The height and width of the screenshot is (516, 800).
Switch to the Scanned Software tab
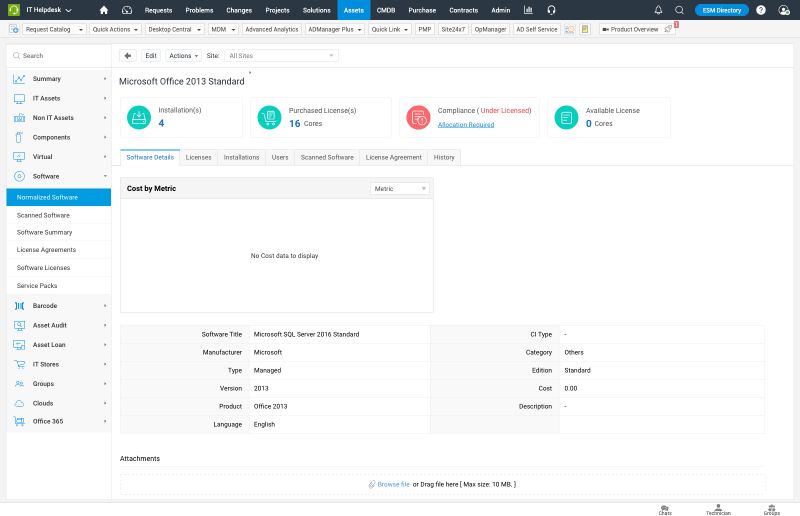click(x=327, y=157)
